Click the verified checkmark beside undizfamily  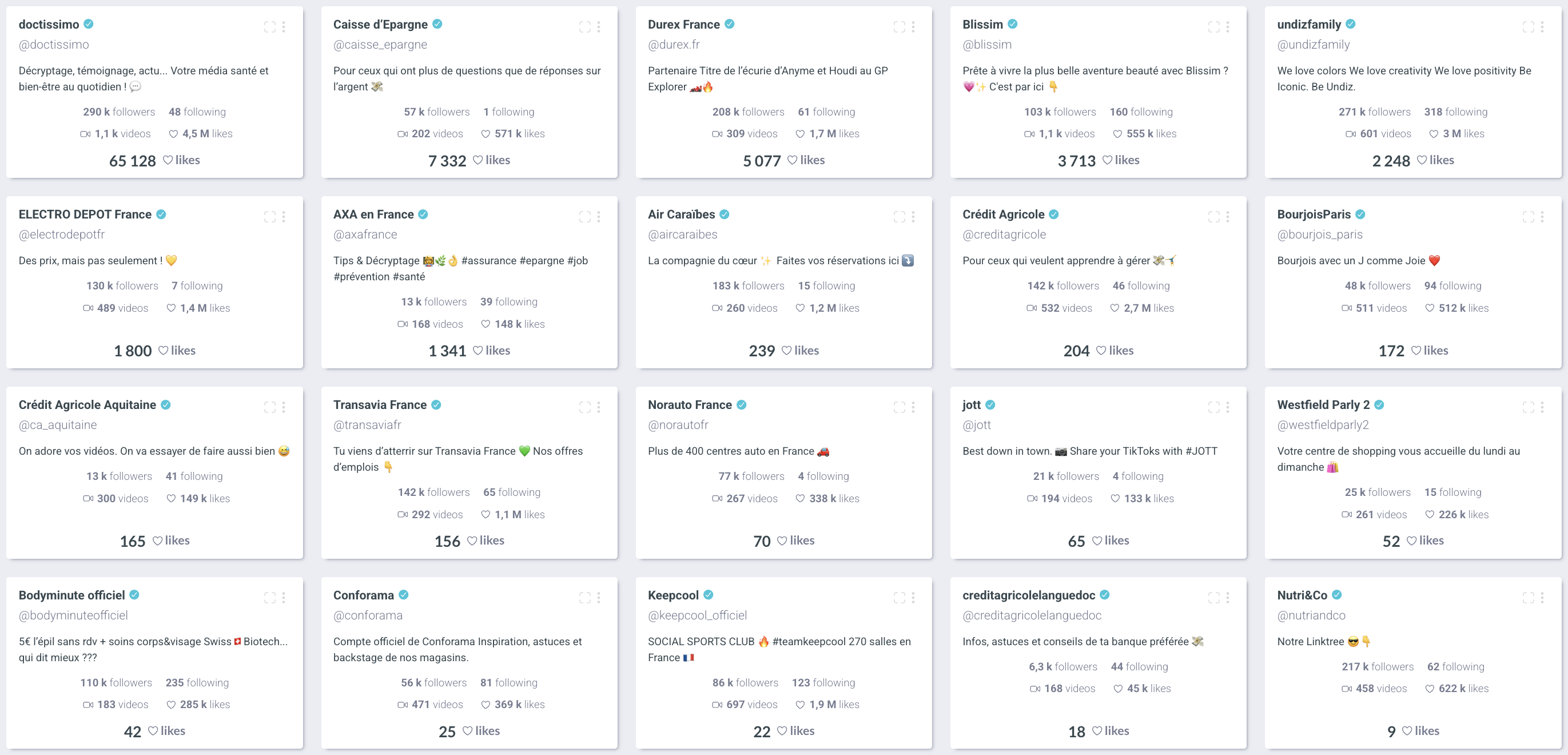point(1351,24)
